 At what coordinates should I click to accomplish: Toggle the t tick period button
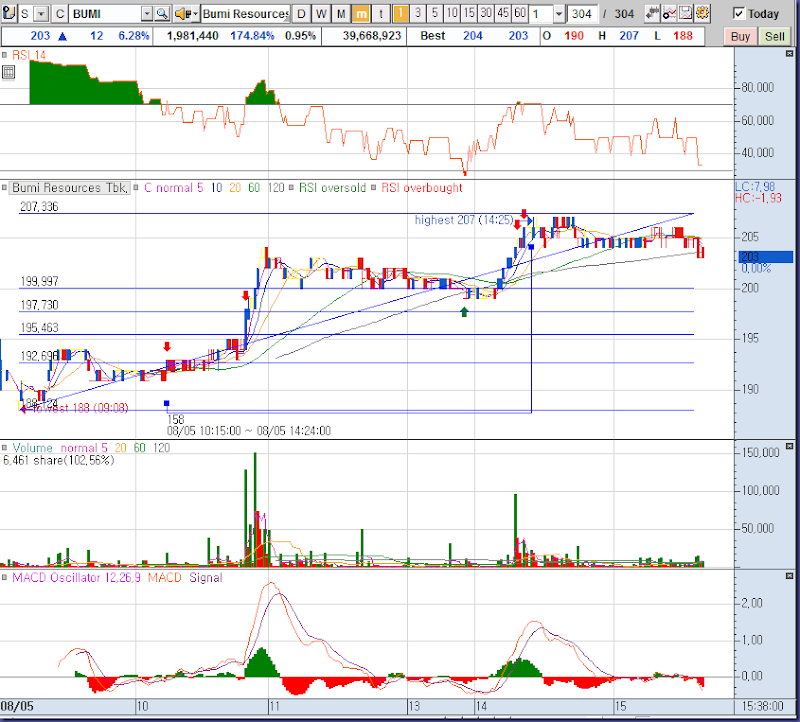click(381, 14)
